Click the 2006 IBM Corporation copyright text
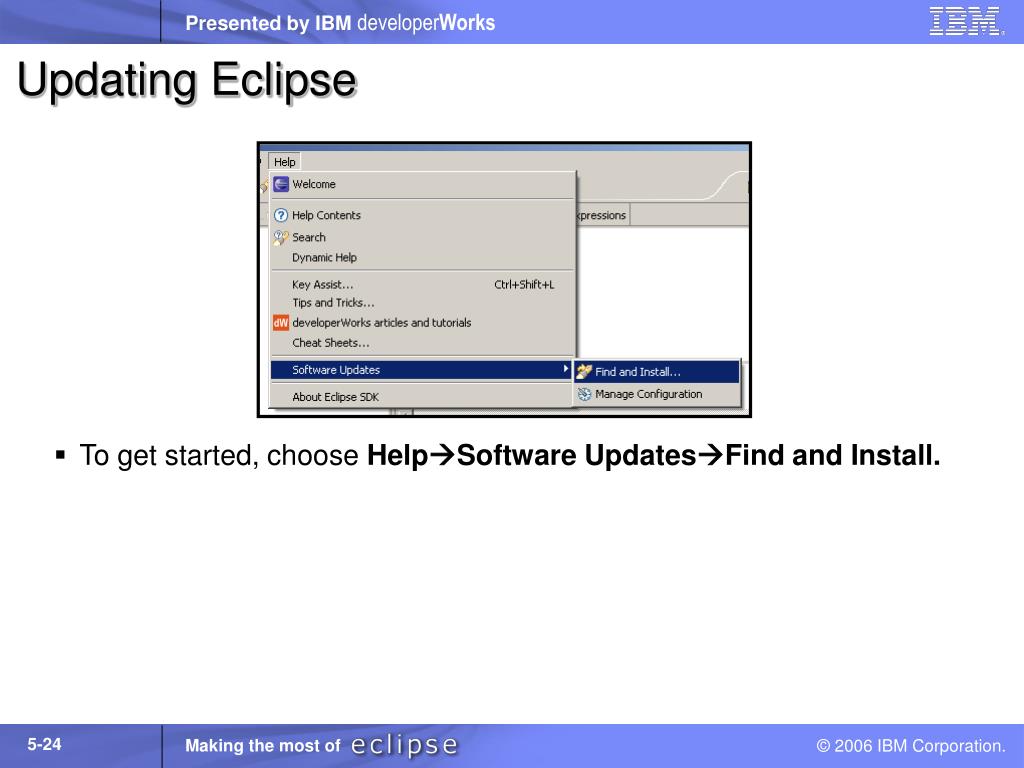This screenshot has height=768, width=1024. coord(911,746)
